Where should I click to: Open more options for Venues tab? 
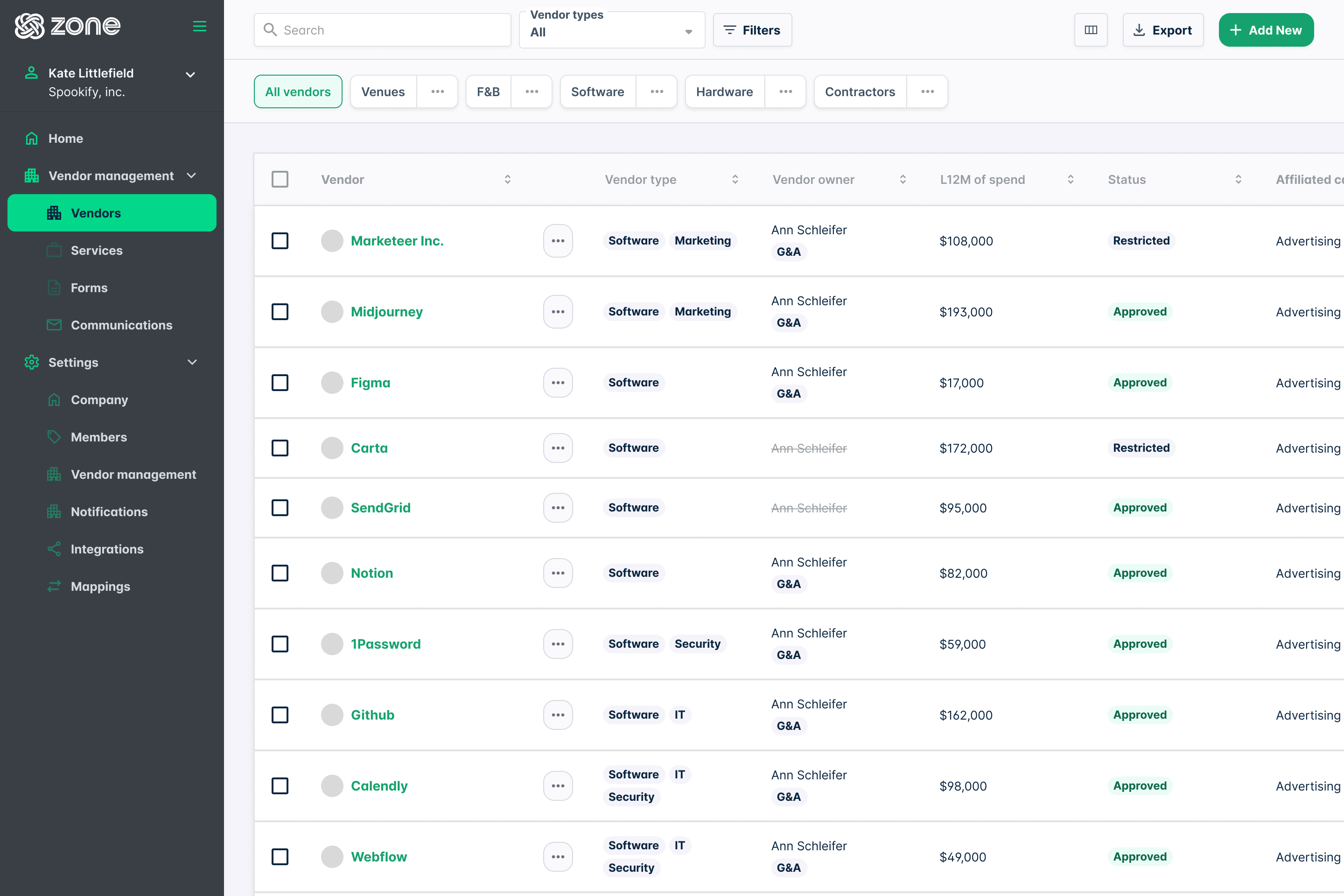[x=437, y=91]
